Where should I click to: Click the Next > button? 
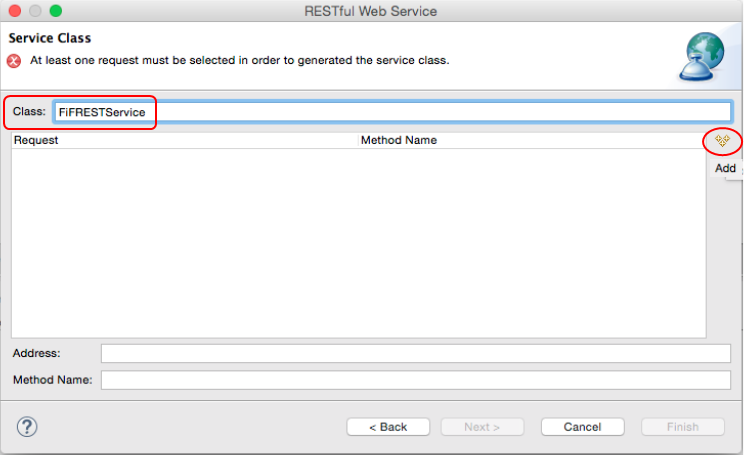point(482,427)
